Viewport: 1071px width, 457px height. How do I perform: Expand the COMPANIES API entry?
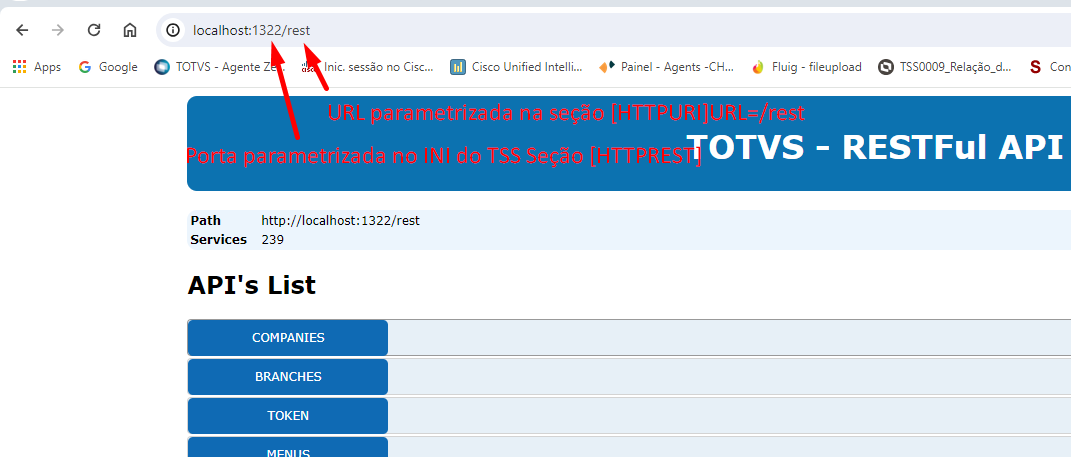288,338
